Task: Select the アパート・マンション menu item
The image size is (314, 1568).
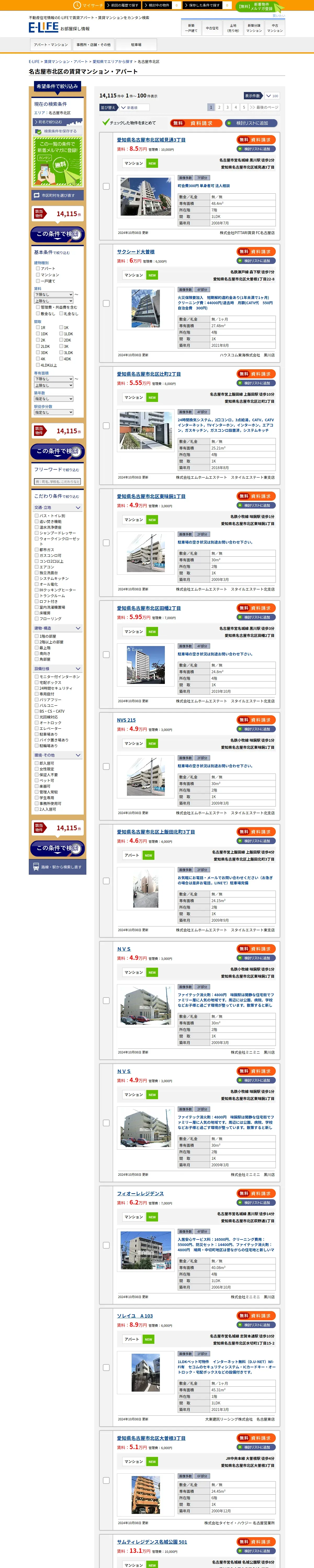Action: pos(51,44)
